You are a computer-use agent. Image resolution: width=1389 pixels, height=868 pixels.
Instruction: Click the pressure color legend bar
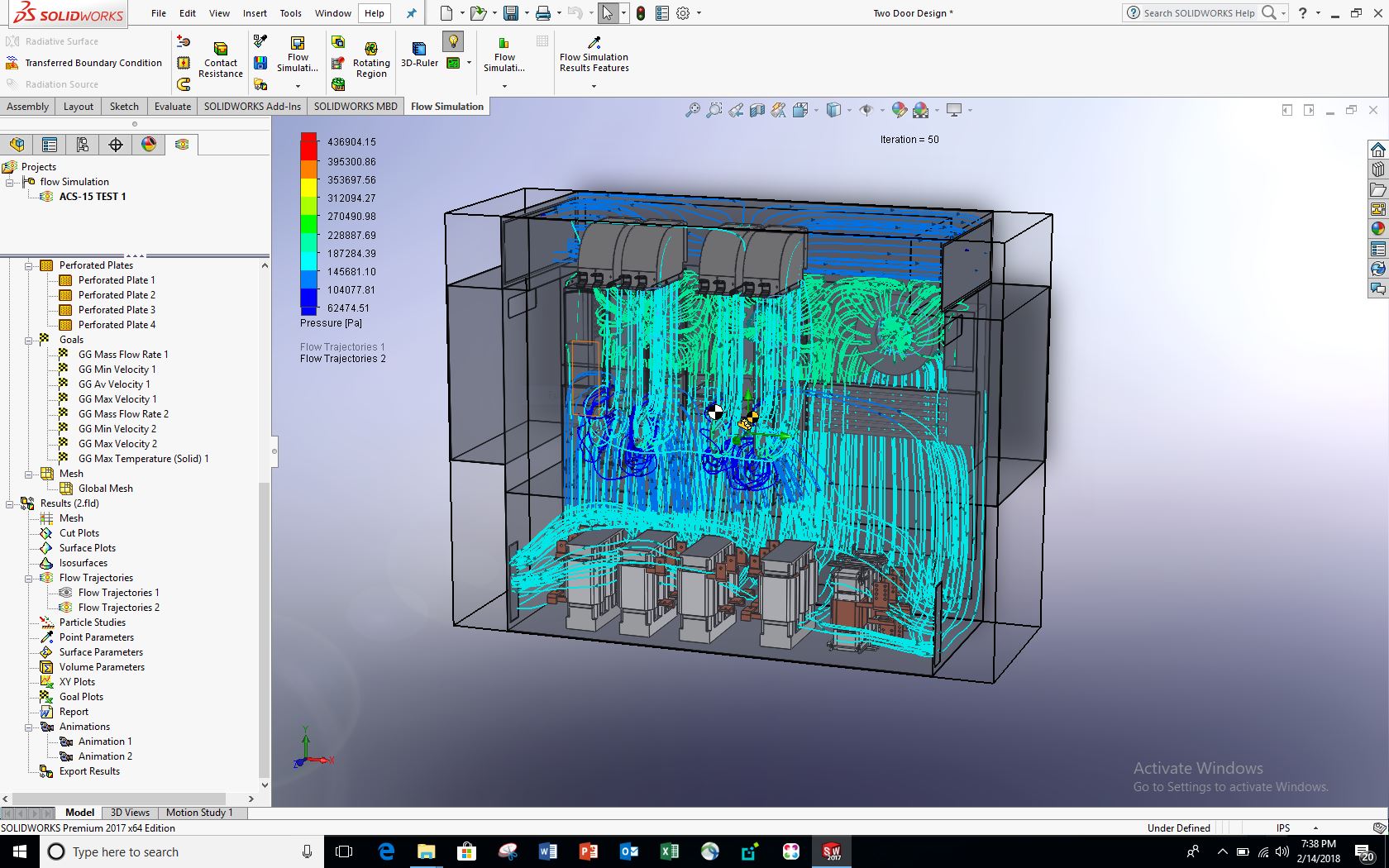[308, 224]
